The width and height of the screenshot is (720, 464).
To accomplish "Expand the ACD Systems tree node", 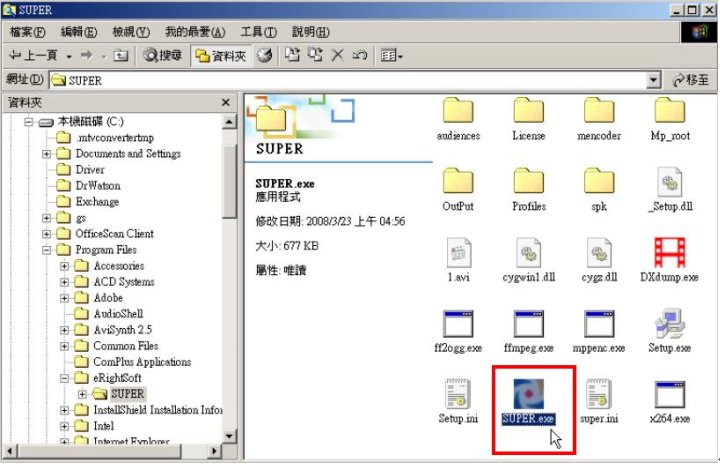I will (64, 282).
